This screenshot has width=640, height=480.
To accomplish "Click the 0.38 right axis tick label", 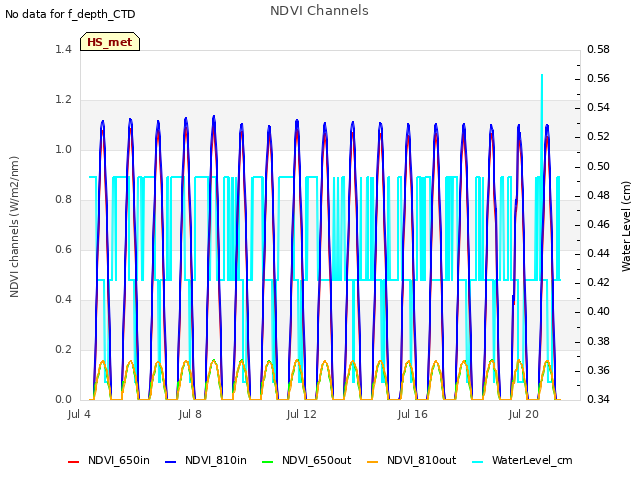I will point(598,341).
